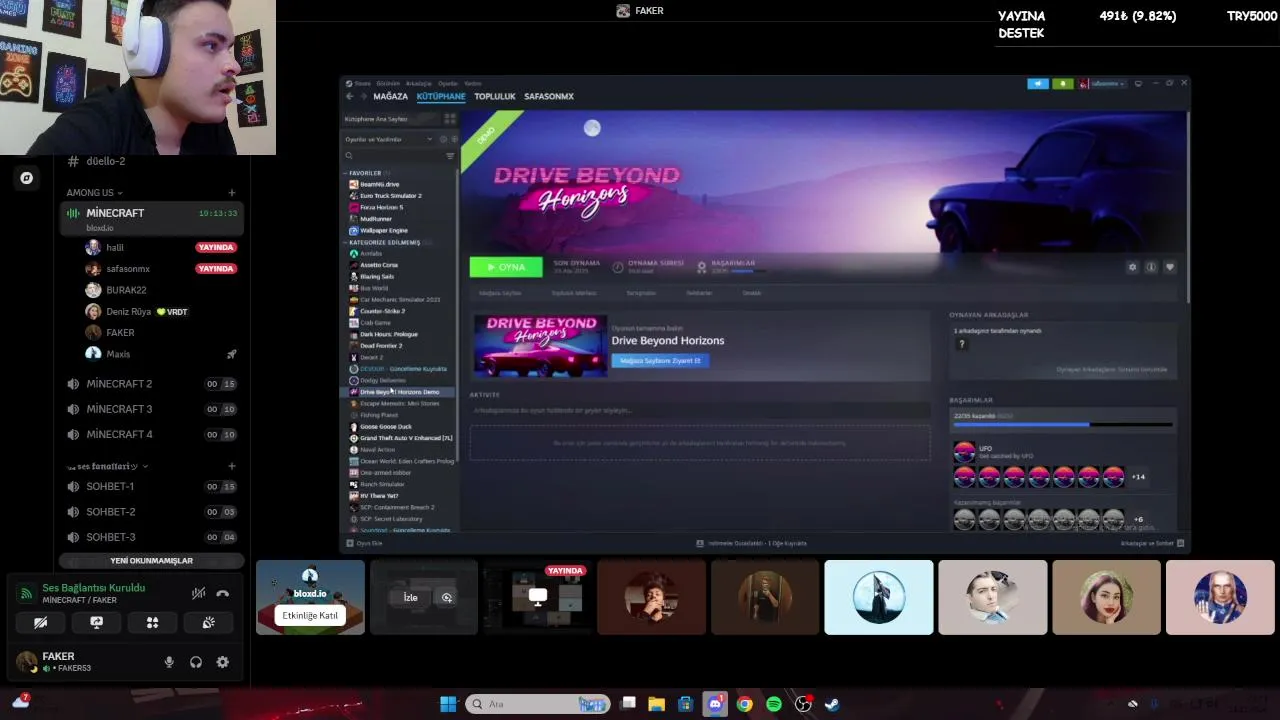Click Mağaza Sayfasını Ziyaret Et button
Image resolution: width=1280 pixels, height=720 pixels.
(x=660, y=360)
